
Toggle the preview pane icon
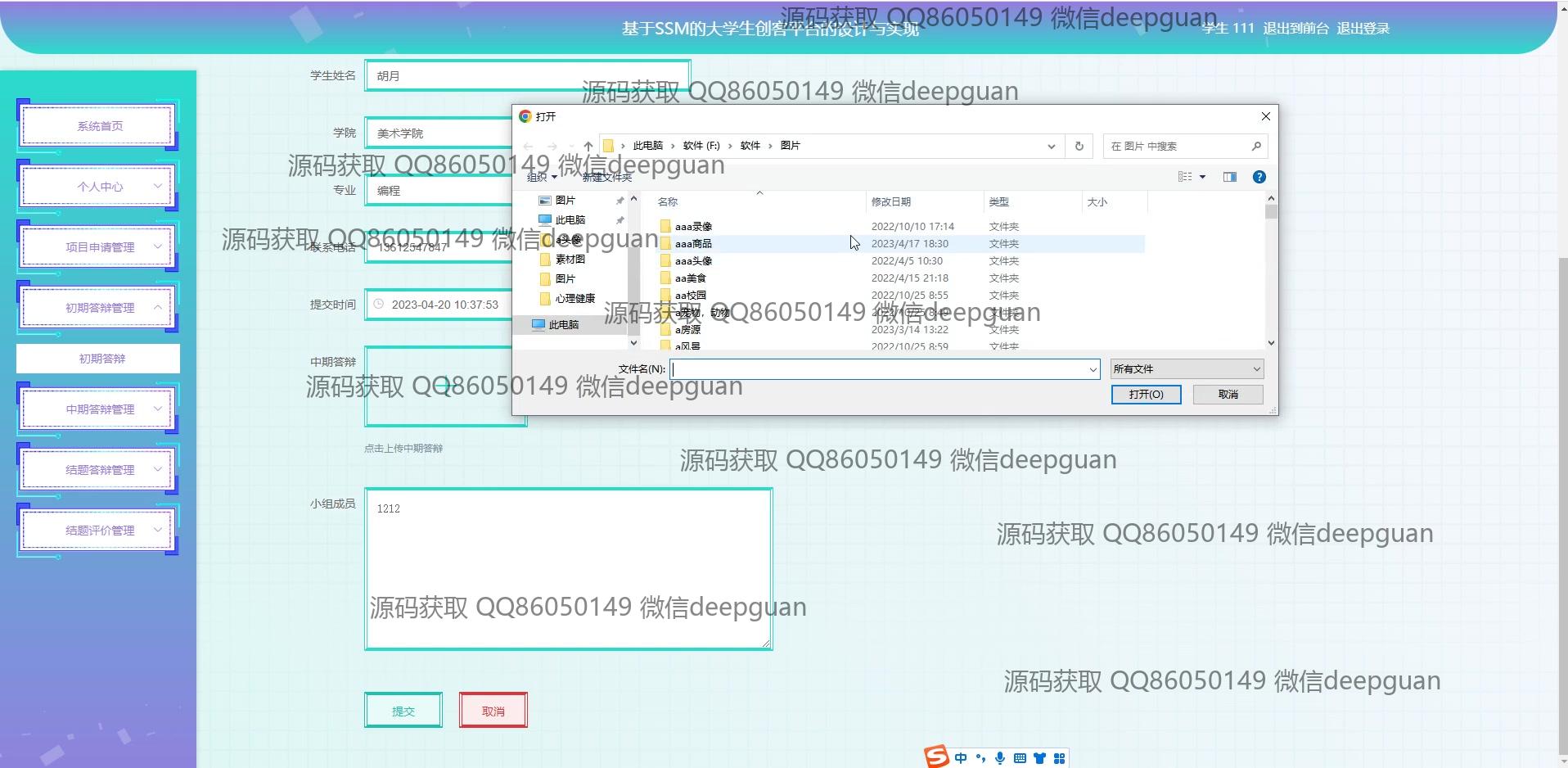(x=1229, y=177)
